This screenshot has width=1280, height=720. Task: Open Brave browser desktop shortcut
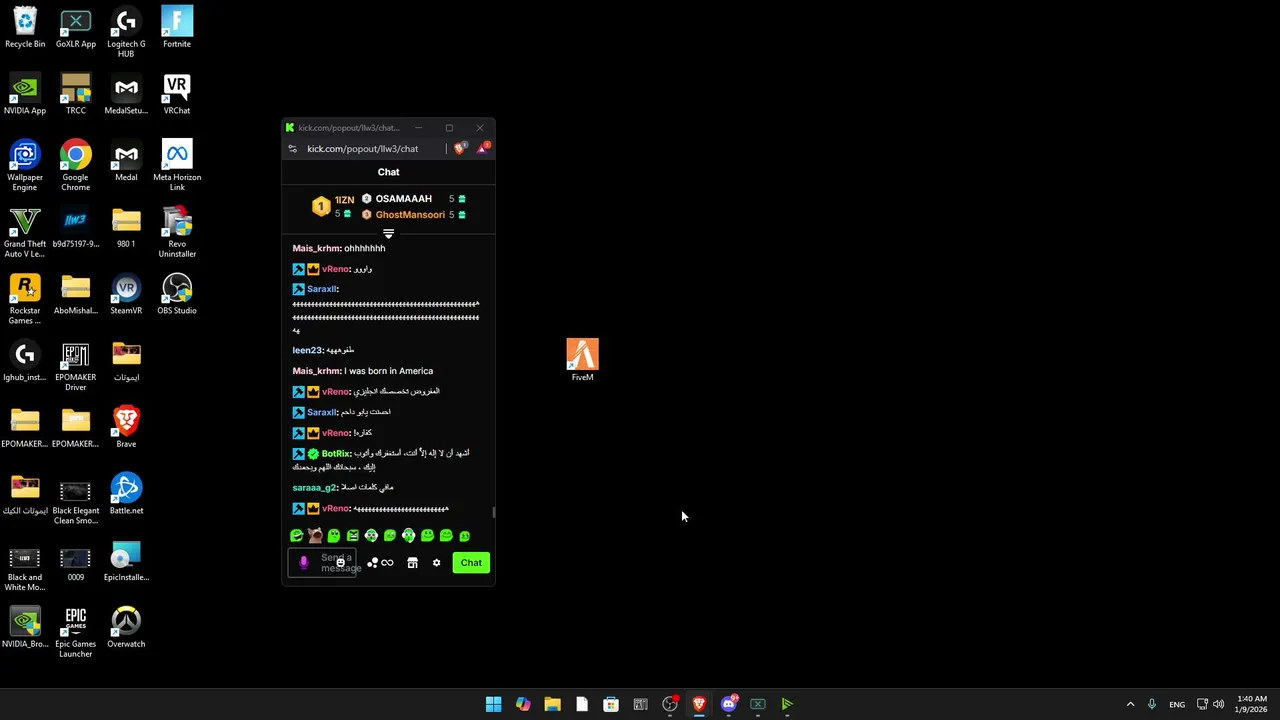[126, 427]
